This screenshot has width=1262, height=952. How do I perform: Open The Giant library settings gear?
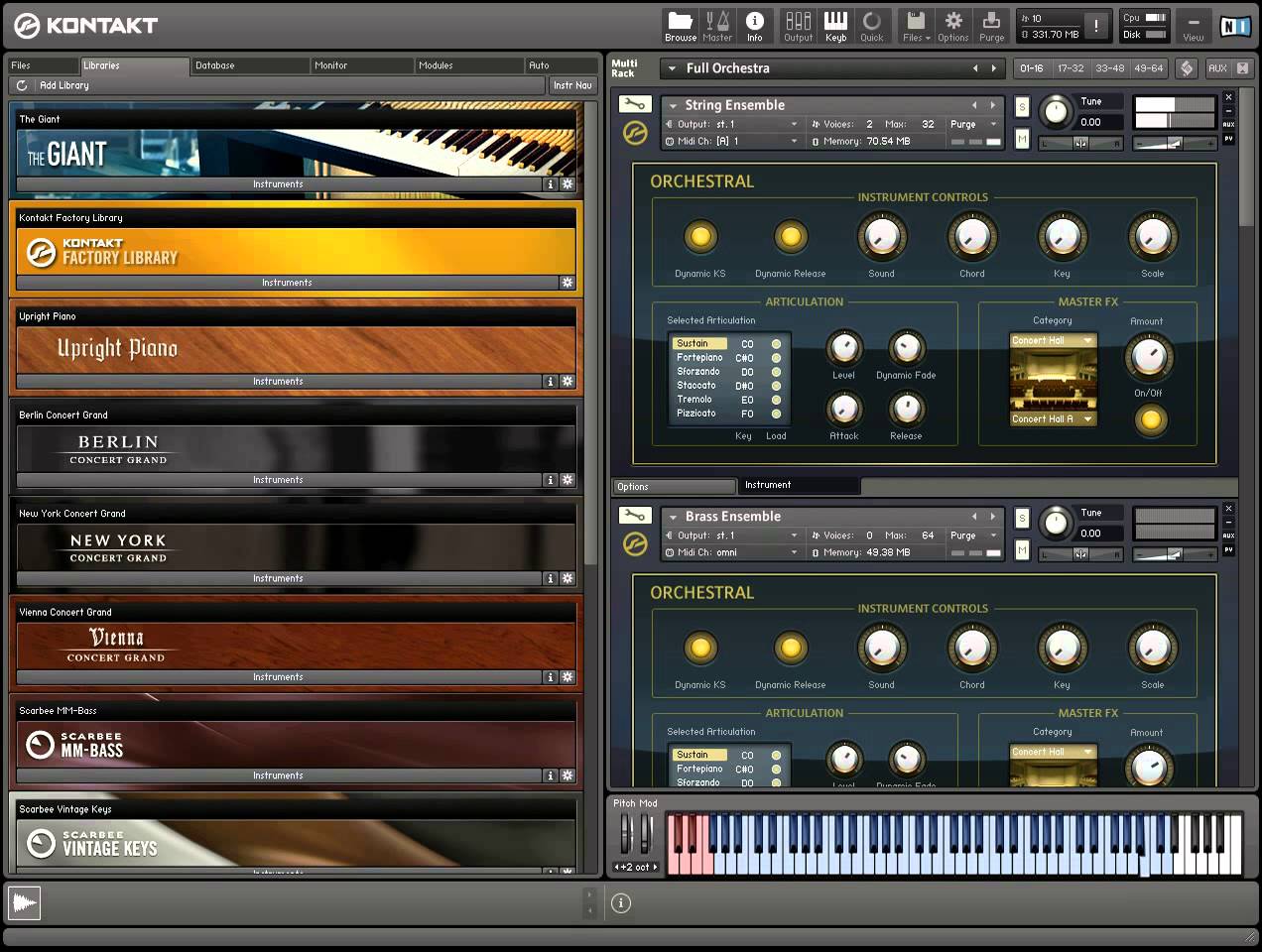click(568, 184)
